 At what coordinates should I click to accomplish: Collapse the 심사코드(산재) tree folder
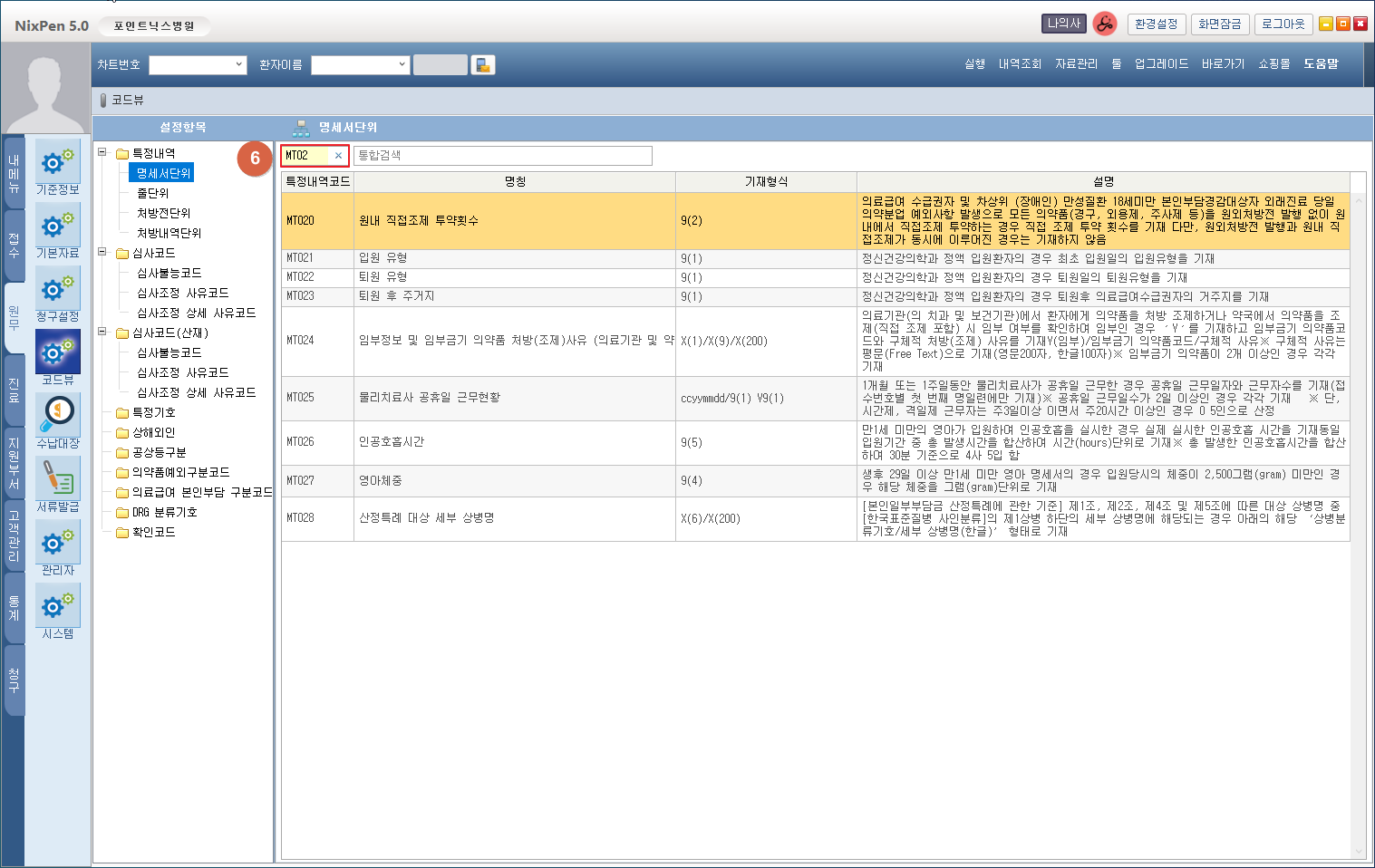pyautogui.click(x=102, y=332)
